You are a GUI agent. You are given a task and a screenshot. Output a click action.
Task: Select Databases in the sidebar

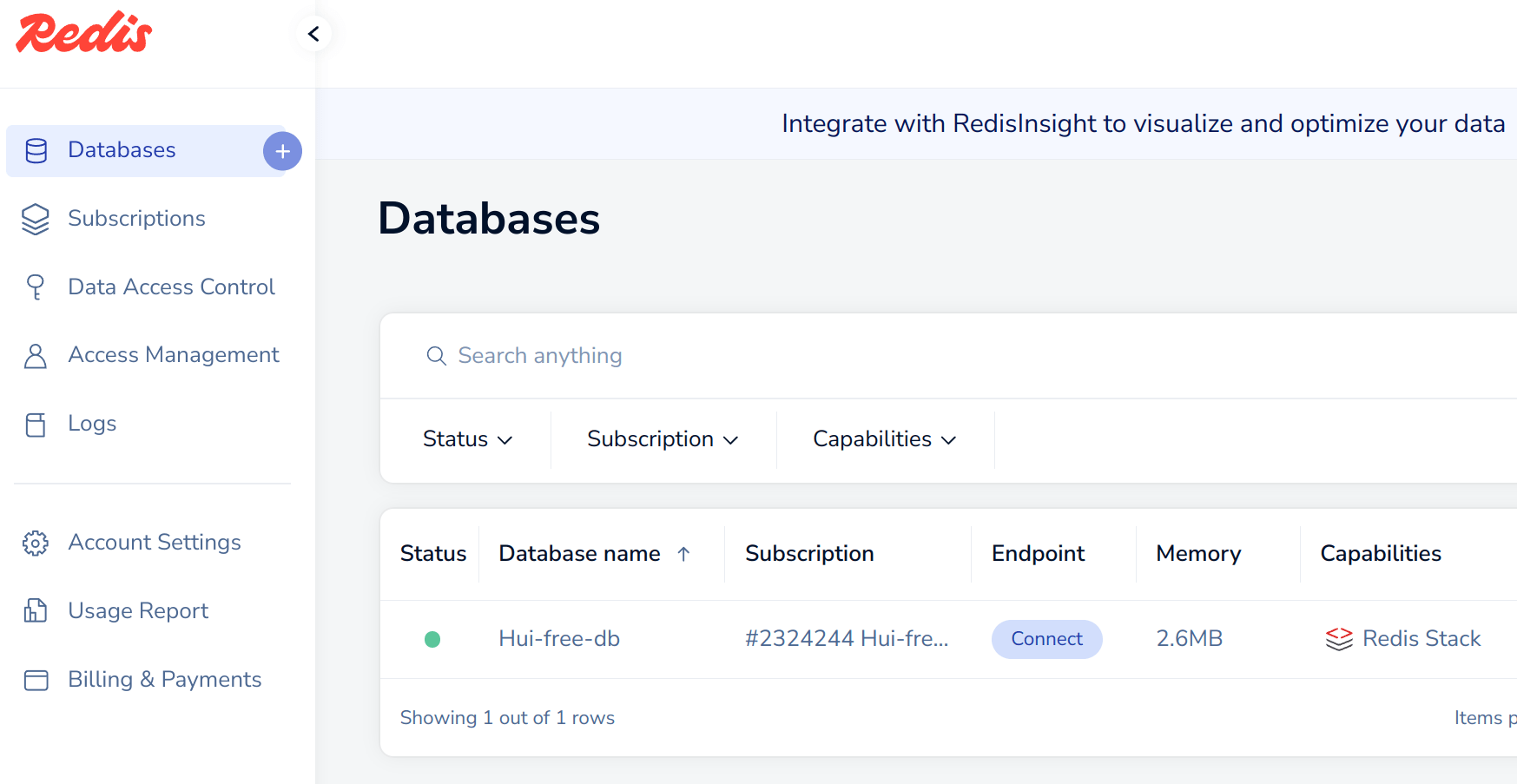click(122, 150)
